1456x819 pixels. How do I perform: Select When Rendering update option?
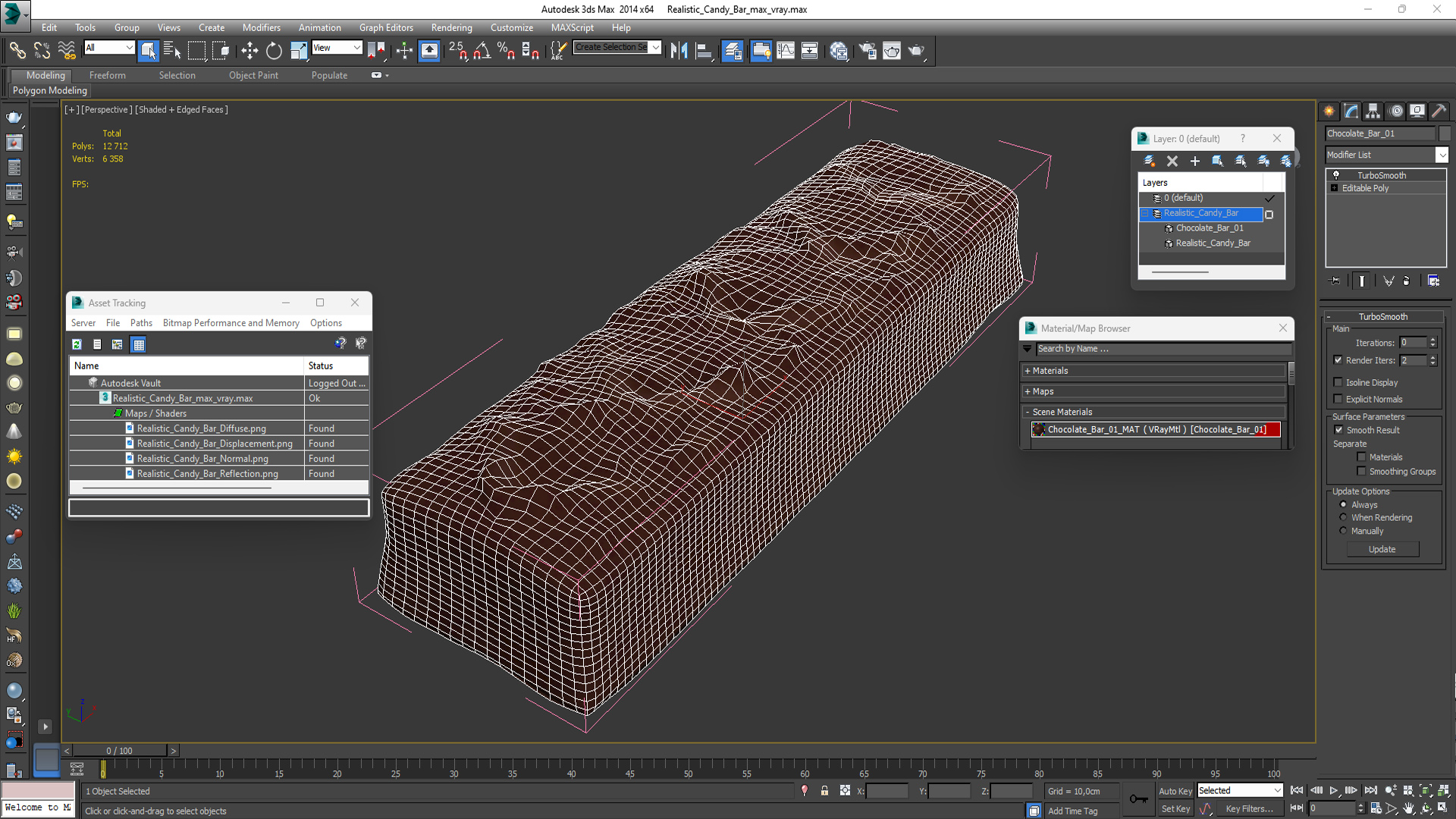[x=1343, y=518]
